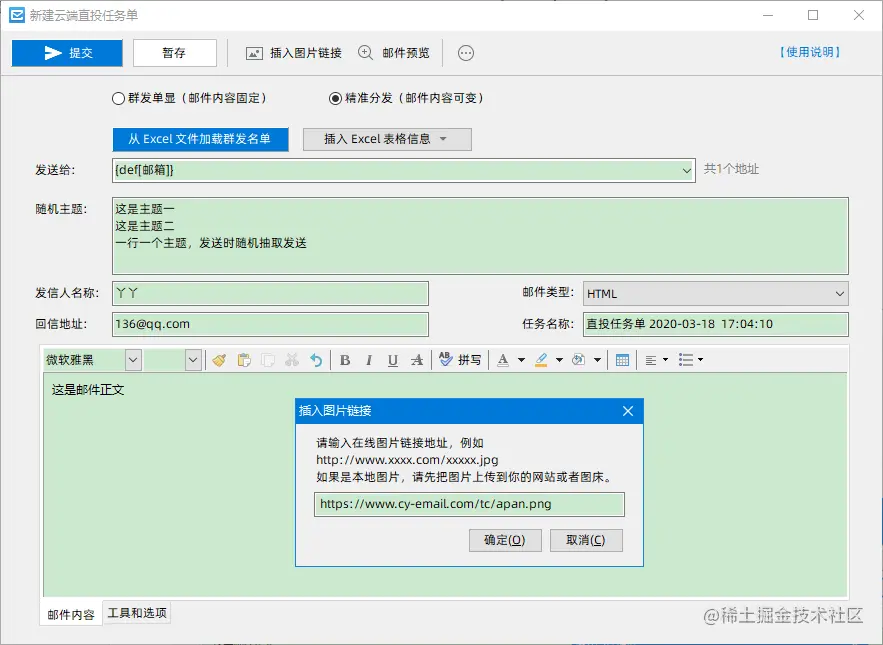The height and width of the screenshot is (645, 883).
Task: Click the 提交 submit button
Action: click(x=67, y=53)
